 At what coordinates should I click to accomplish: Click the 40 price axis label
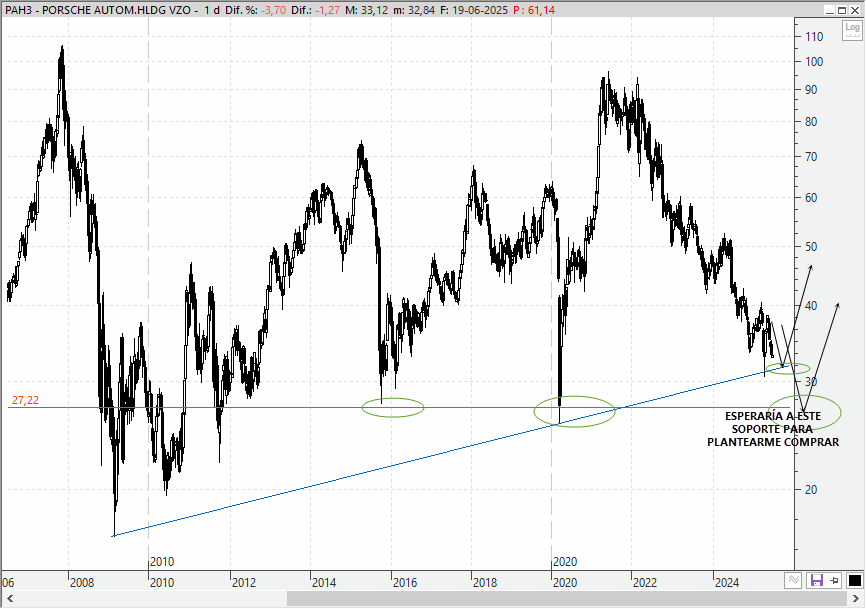(x=811, y=305)
